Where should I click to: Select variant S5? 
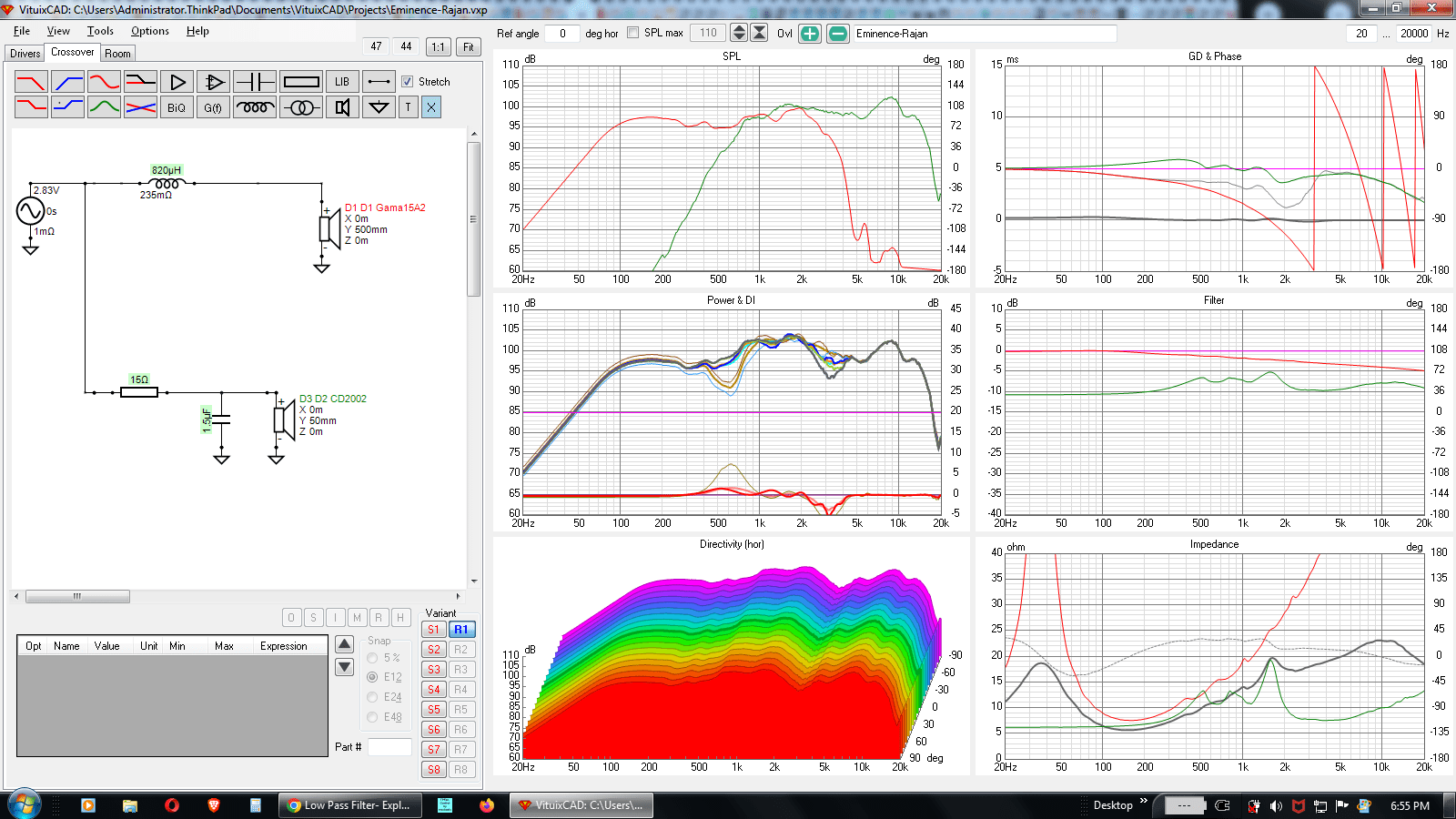[x=434, y=710]
